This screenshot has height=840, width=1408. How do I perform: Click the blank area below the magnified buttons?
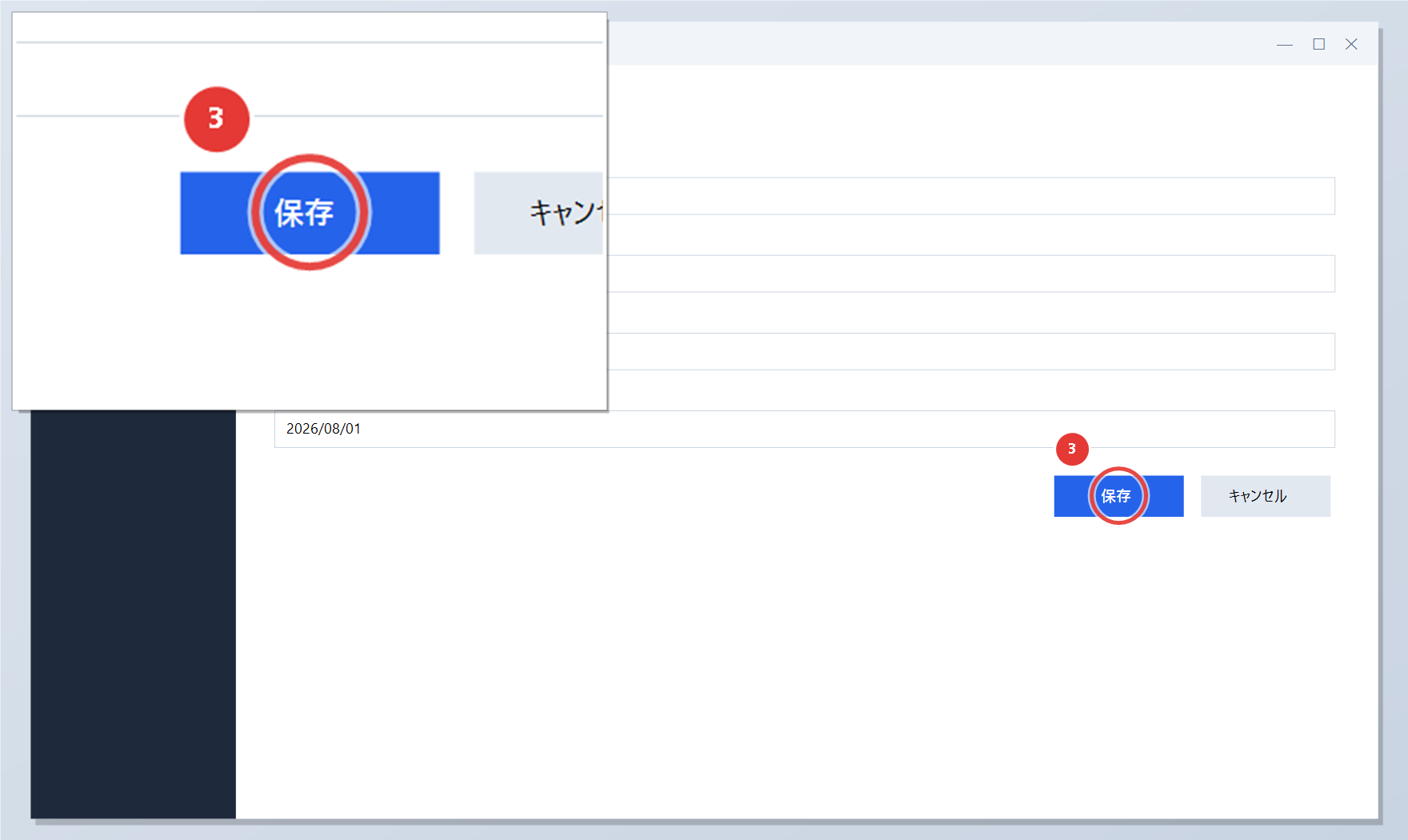(x=310, y=336)
